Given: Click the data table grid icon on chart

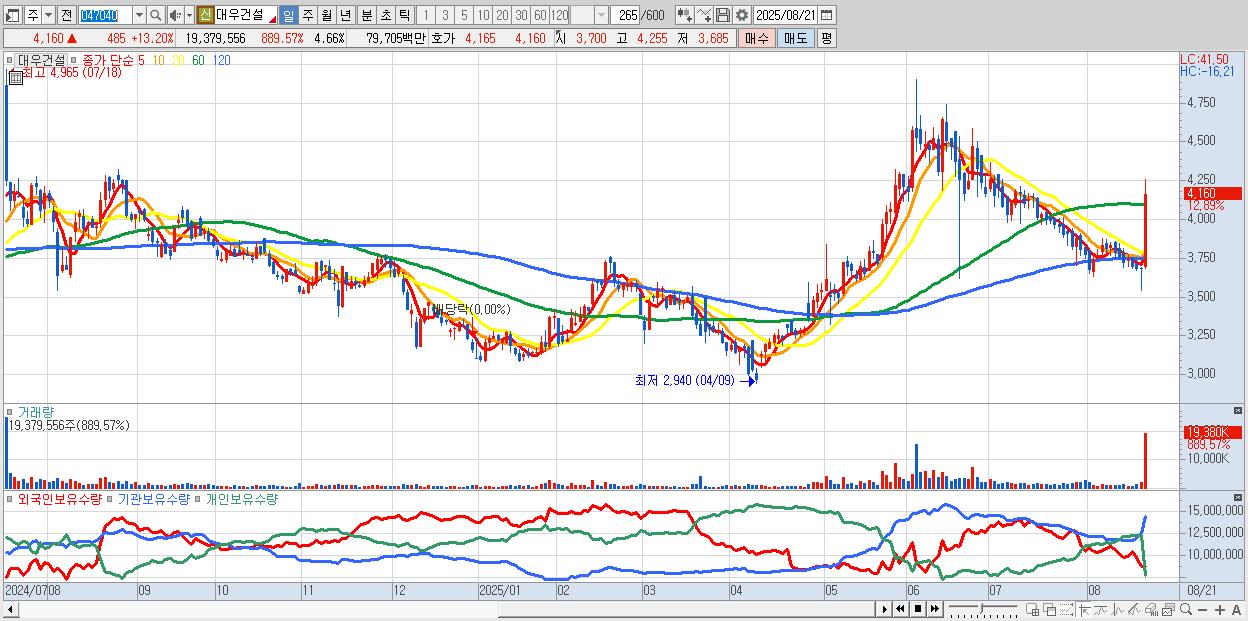Looking at the screenshot, I should pos(16,78).
